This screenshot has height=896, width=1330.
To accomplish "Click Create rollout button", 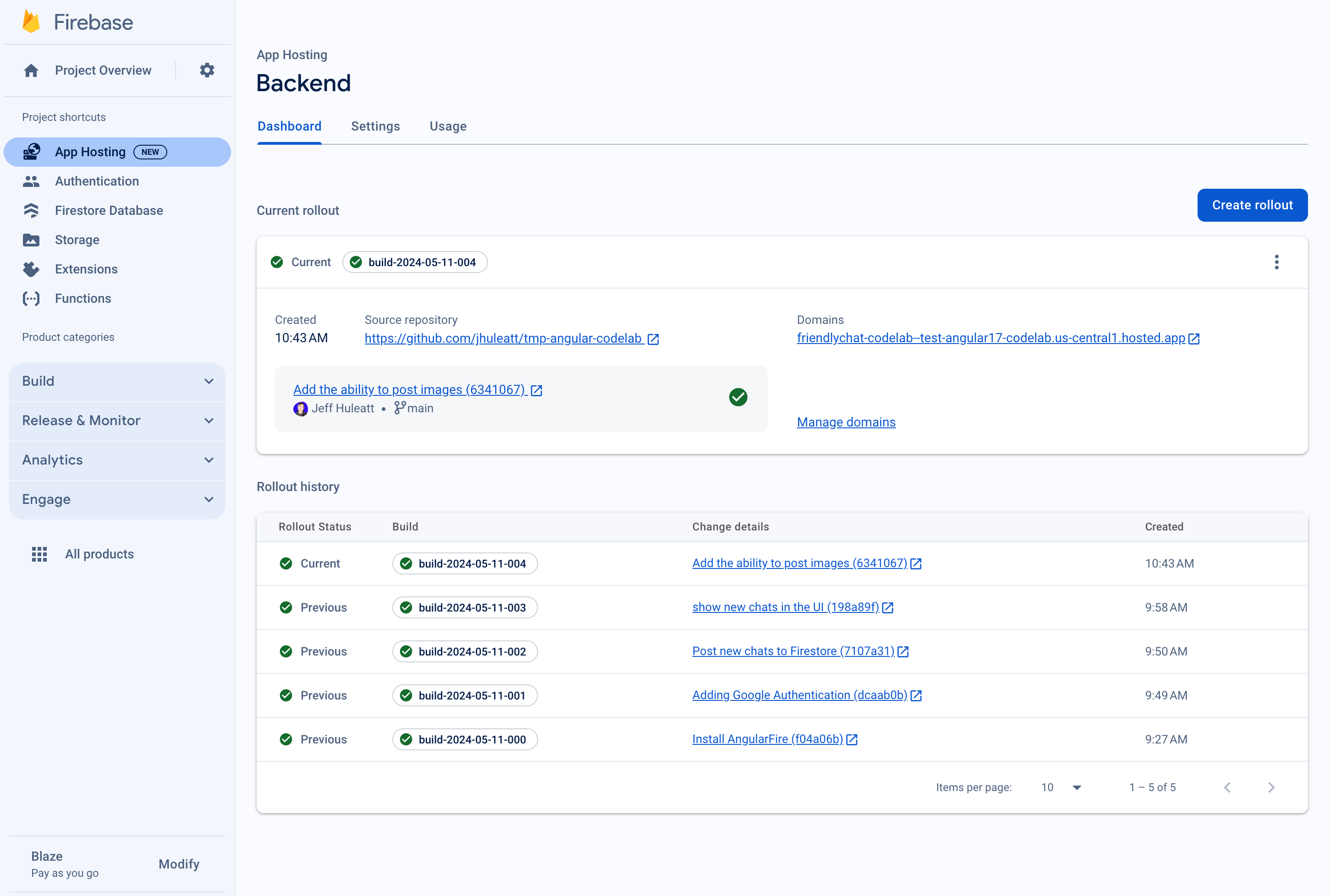I will point(1253,204).
